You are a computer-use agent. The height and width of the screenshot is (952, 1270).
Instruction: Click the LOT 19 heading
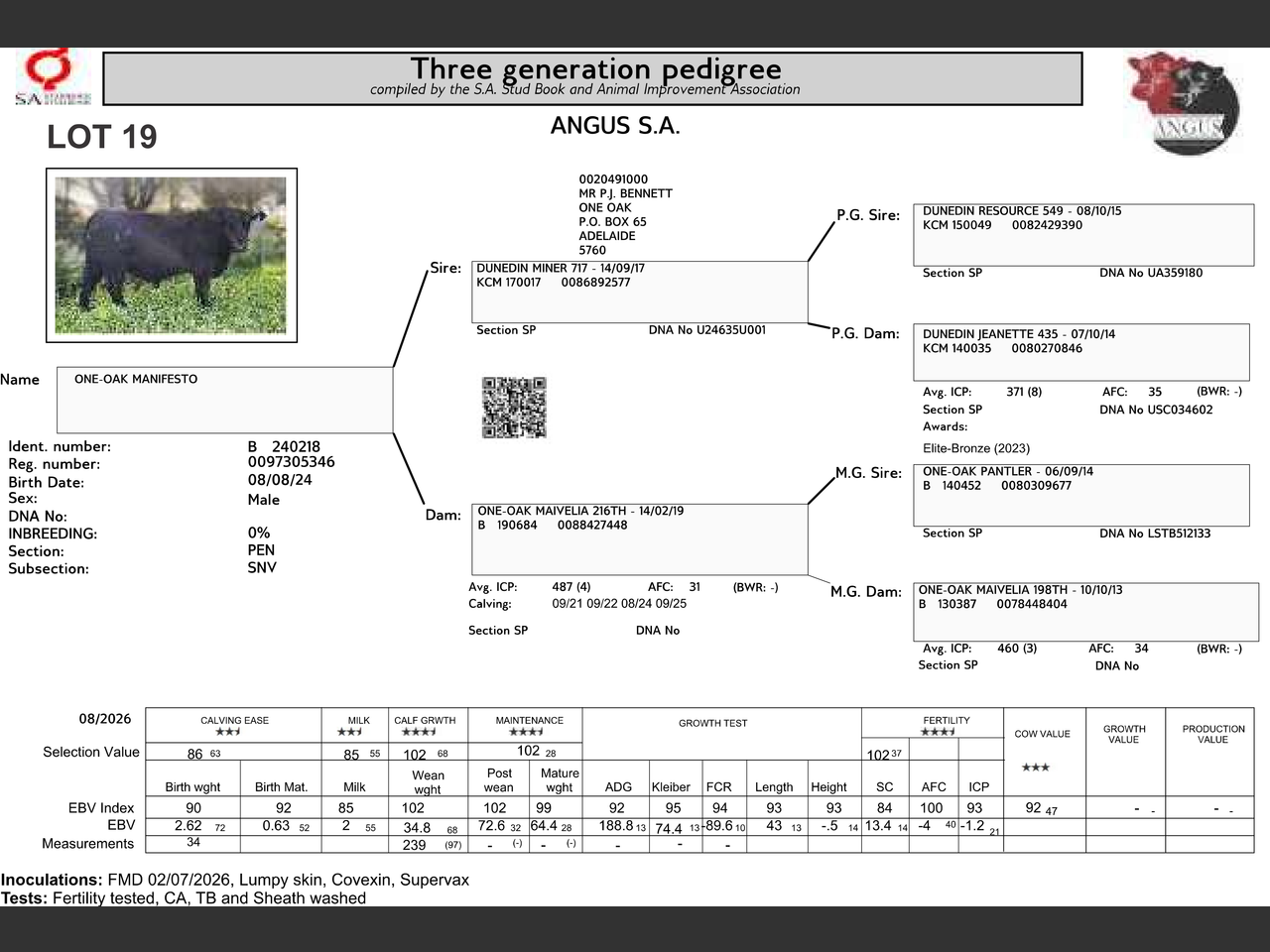pos(102,137)
